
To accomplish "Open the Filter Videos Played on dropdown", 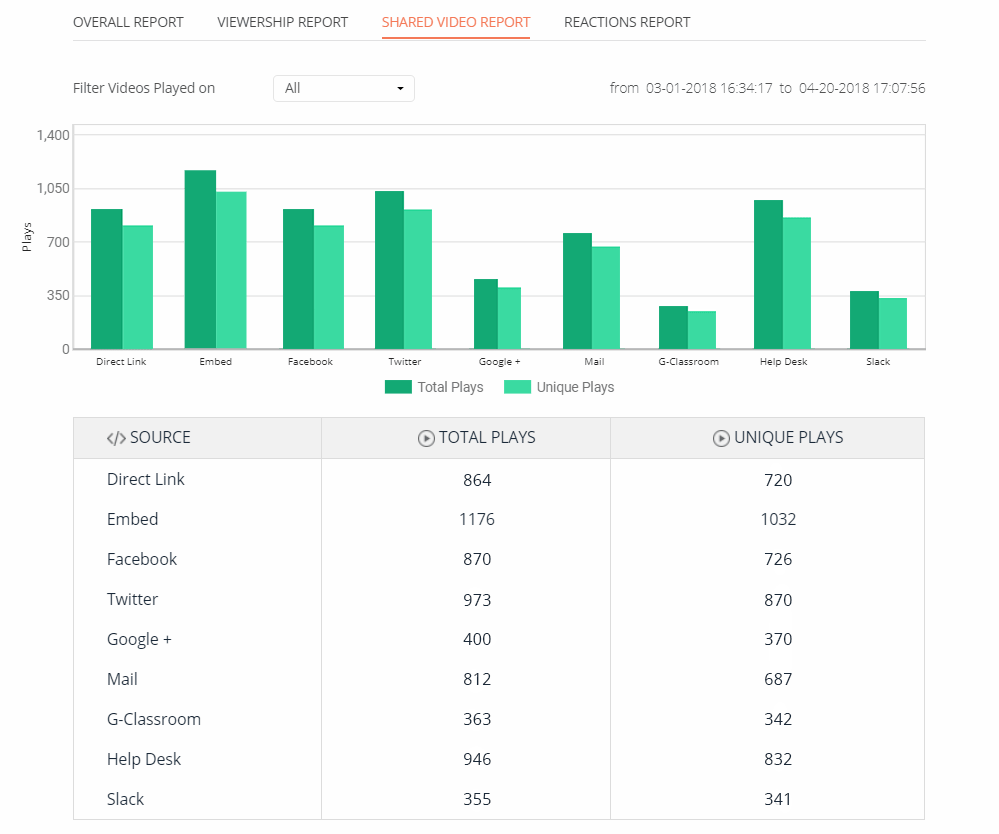I will pyautogui.click(x=343, y=88).
